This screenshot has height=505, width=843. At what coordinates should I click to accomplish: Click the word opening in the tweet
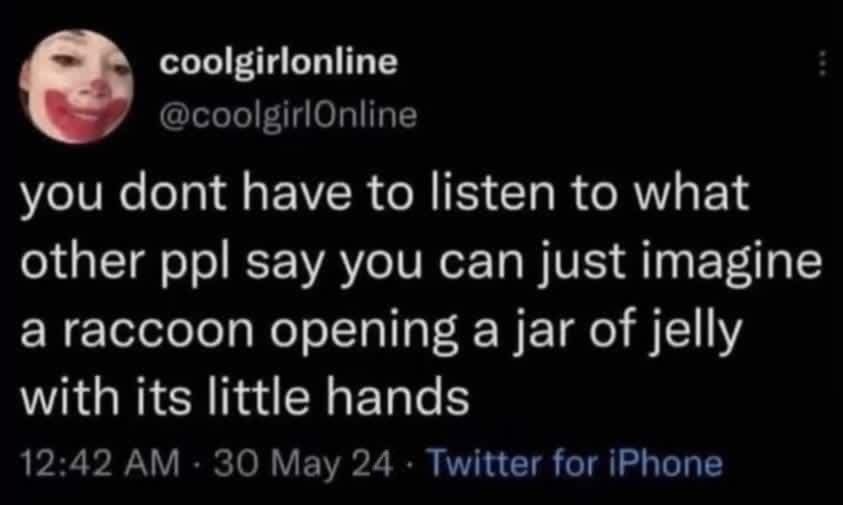tap(364, 333)
